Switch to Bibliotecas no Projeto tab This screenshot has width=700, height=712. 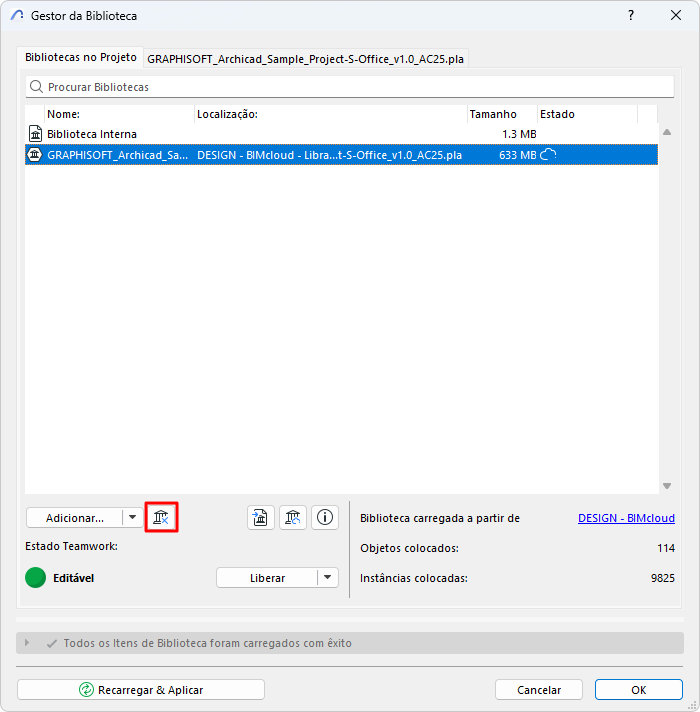81,58
